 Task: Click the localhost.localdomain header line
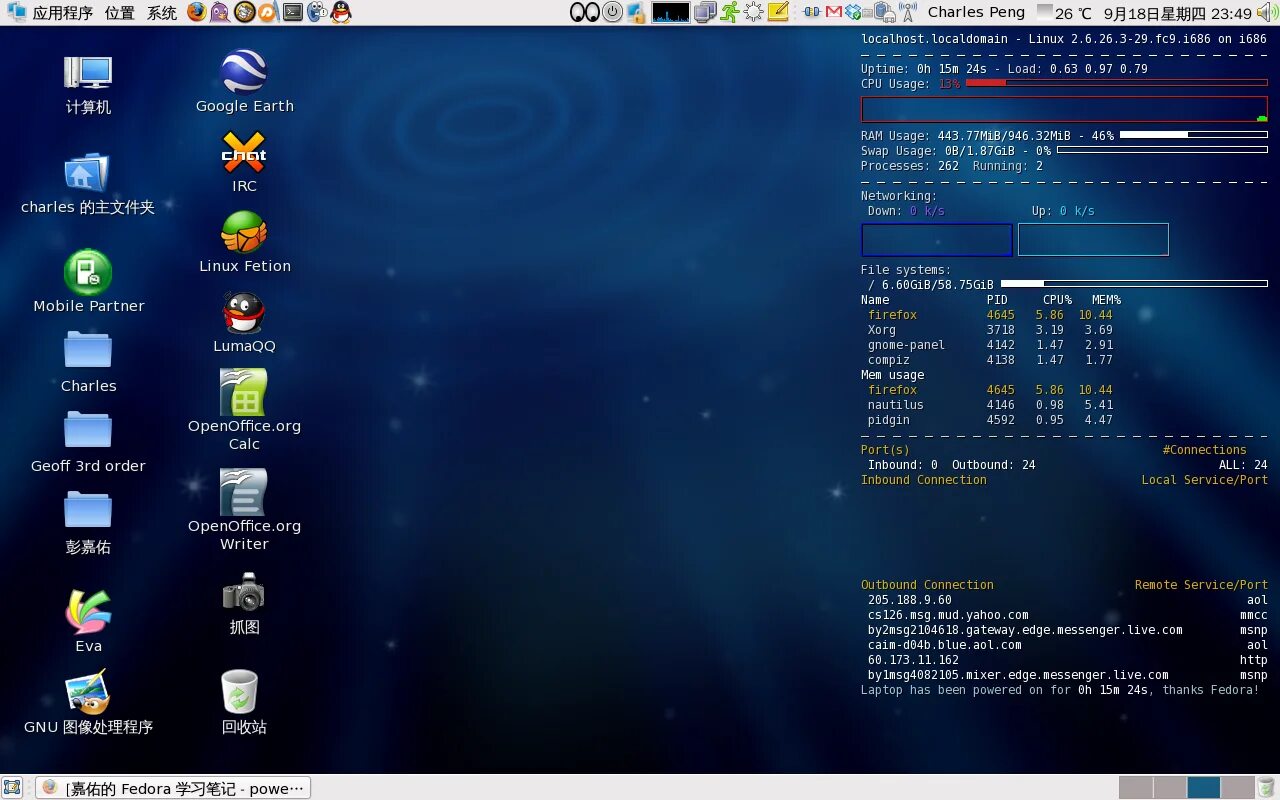(1064, 39)
